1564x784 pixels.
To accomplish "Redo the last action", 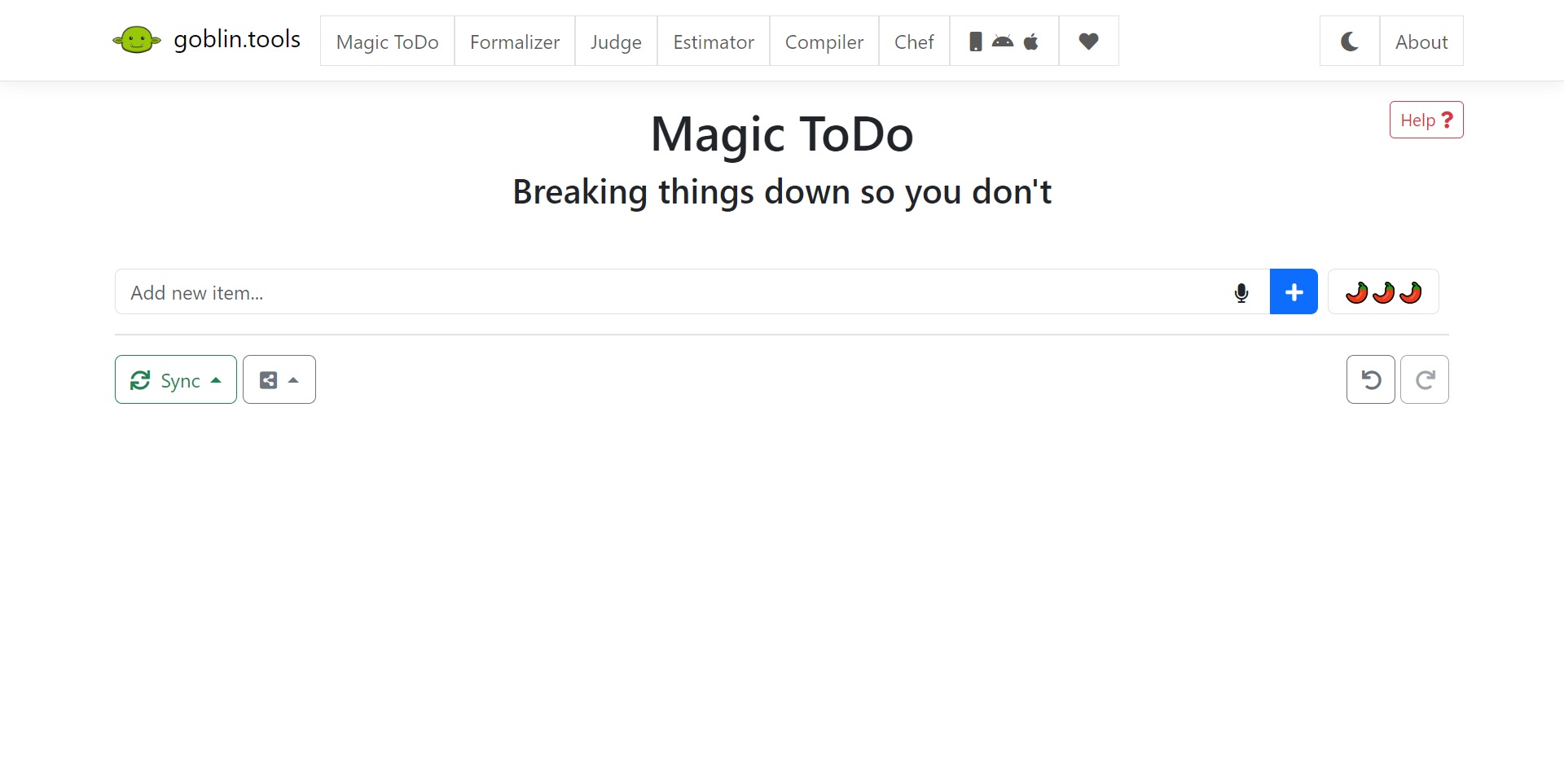I will 1425,379.
